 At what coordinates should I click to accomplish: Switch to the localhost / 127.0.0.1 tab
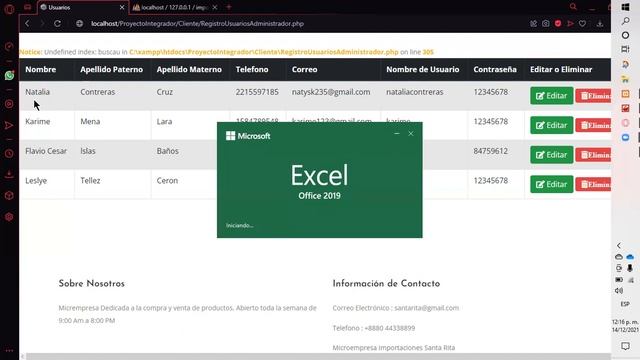pyautogui.click(x=175, y=7)
